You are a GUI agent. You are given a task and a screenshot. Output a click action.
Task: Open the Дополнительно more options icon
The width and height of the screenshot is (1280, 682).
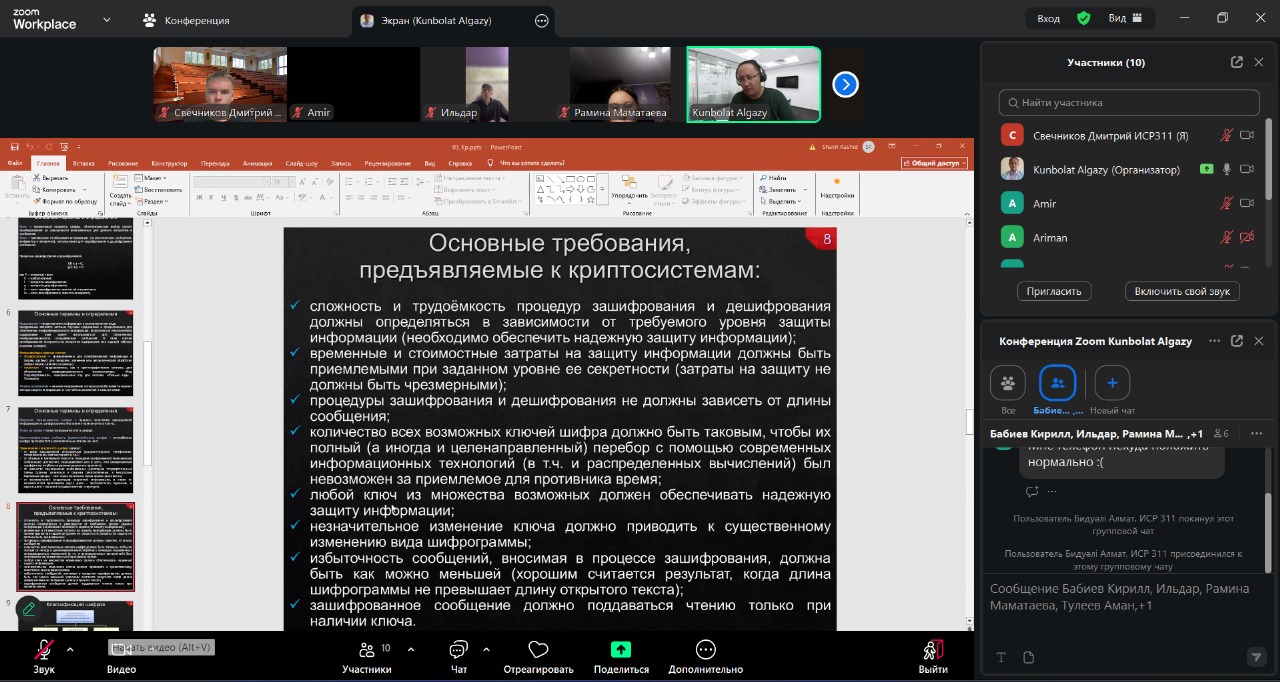[706, 651]
